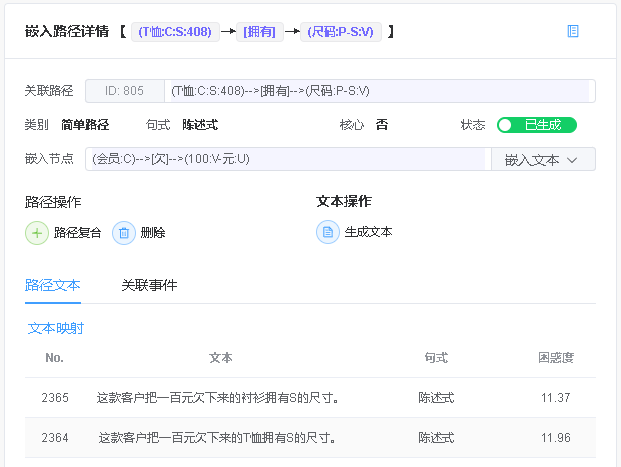Click perplexity value 11.96
Viewport: 621px width, 467px height.
556,438
